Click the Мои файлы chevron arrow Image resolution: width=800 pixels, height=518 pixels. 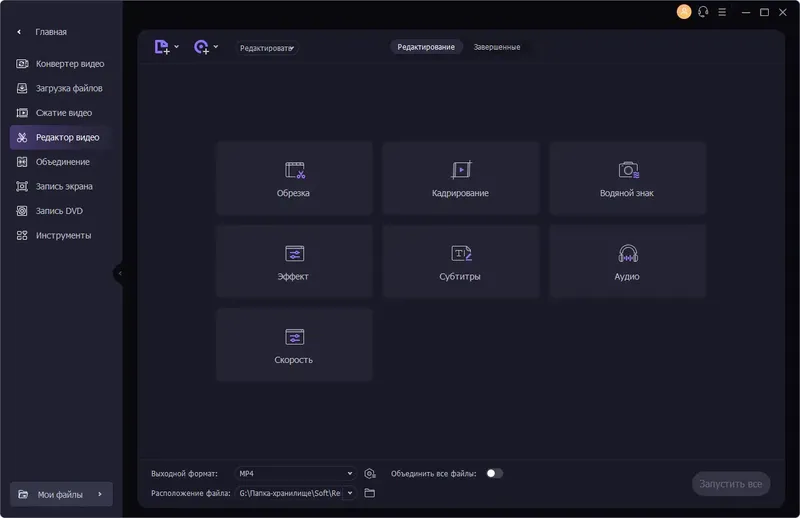tap(100, 494)
